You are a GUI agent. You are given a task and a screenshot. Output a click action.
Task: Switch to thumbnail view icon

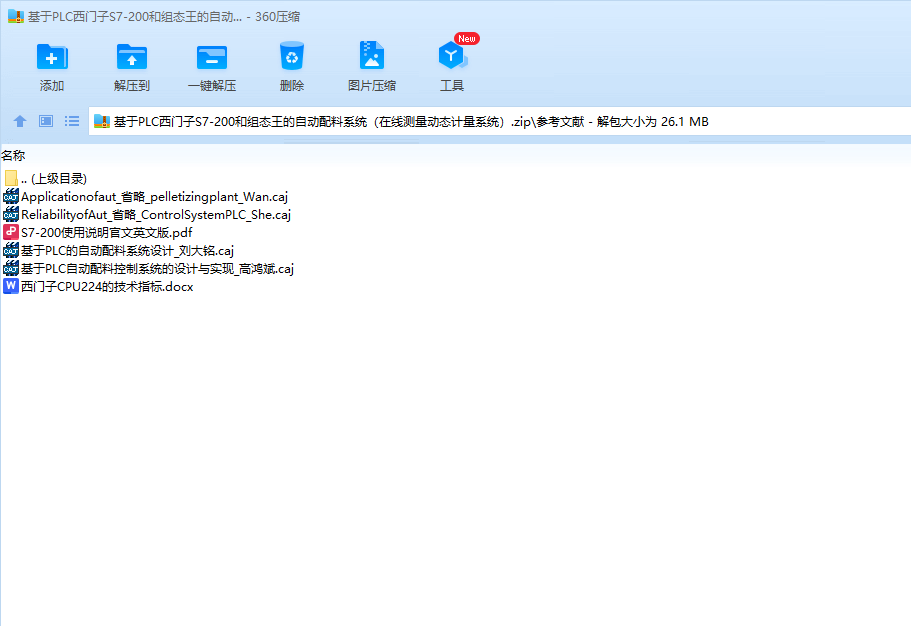[x=46, y=121]
